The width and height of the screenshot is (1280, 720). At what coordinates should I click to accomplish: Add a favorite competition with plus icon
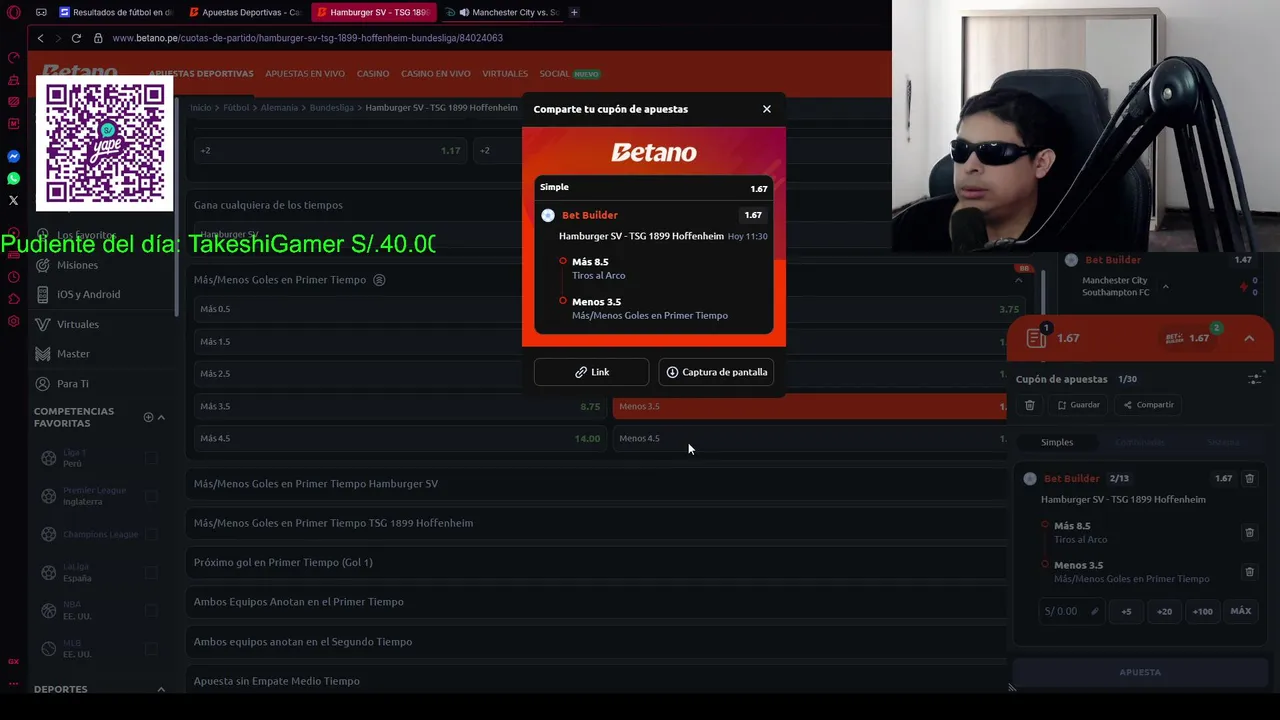(x=148, y=417)
